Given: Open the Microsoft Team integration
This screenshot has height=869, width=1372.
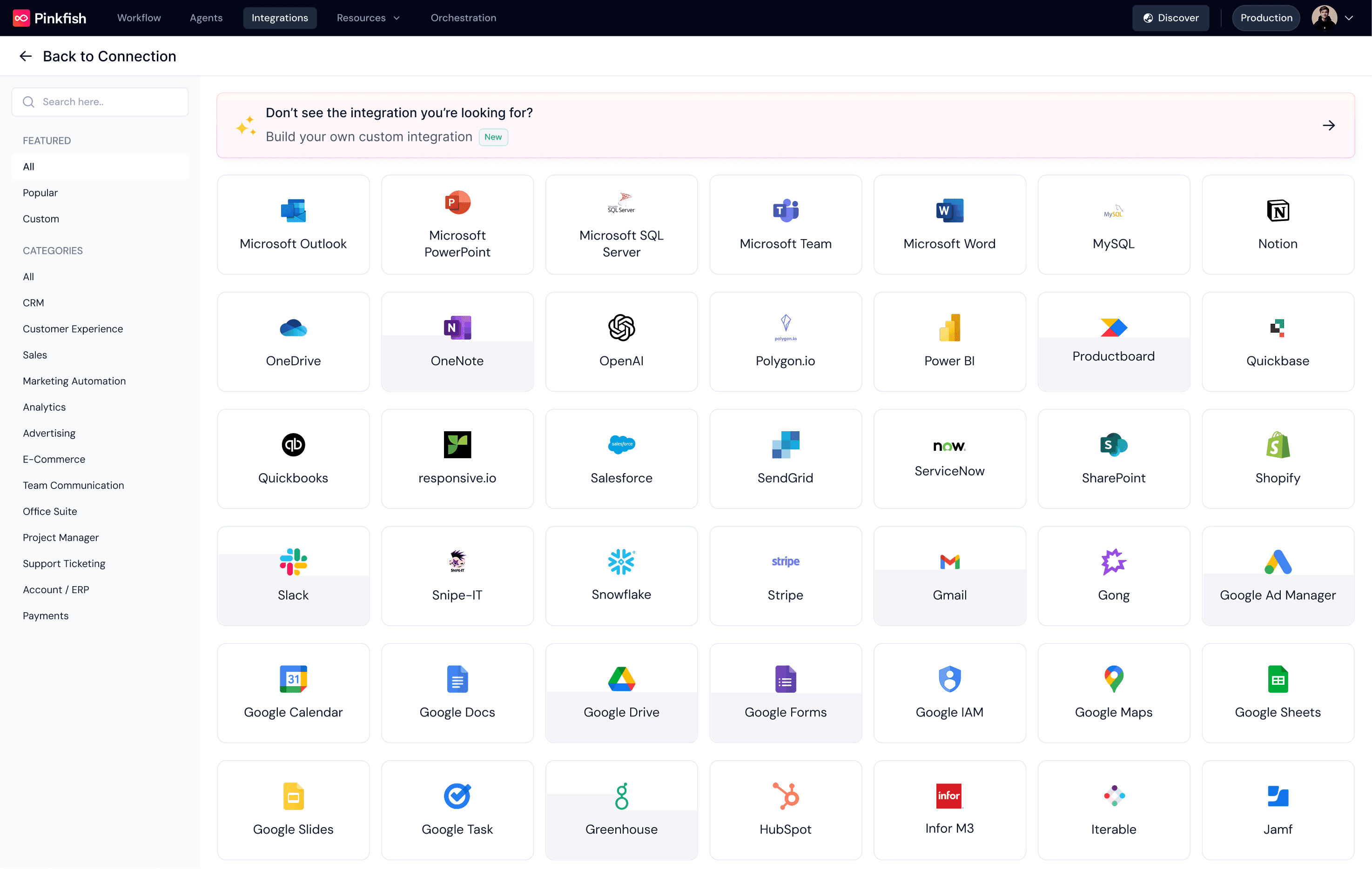Looking at the screenshot, I should pos(785,224).
